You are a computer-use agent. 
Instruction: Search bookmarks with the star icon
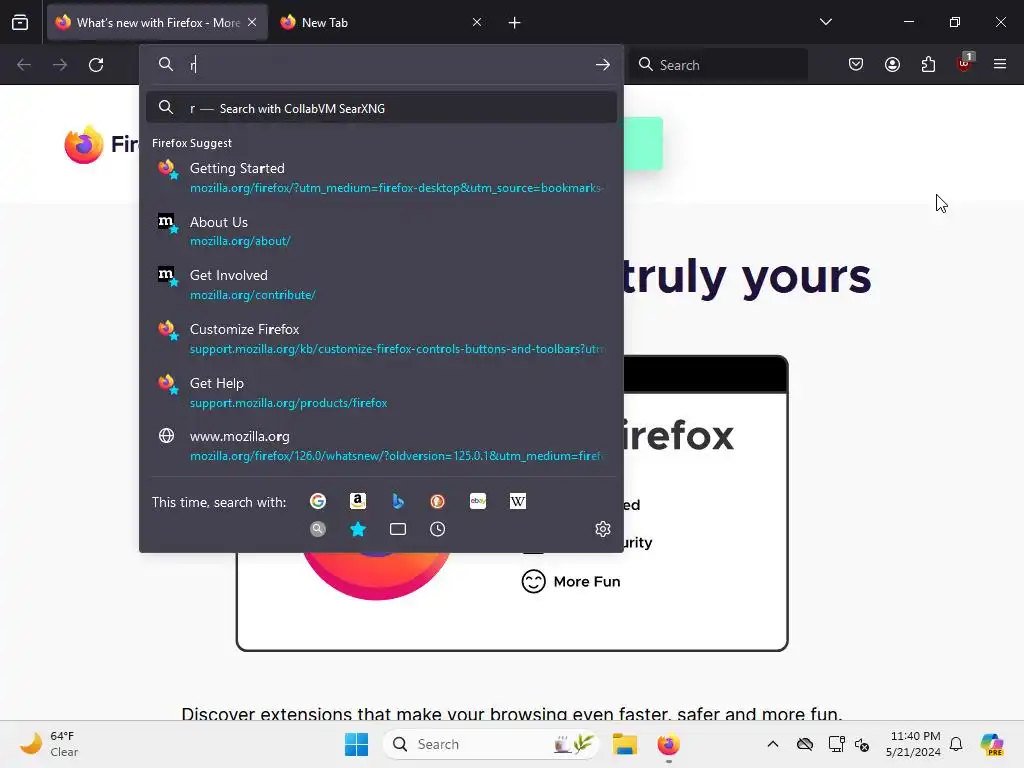coord(358,529)
